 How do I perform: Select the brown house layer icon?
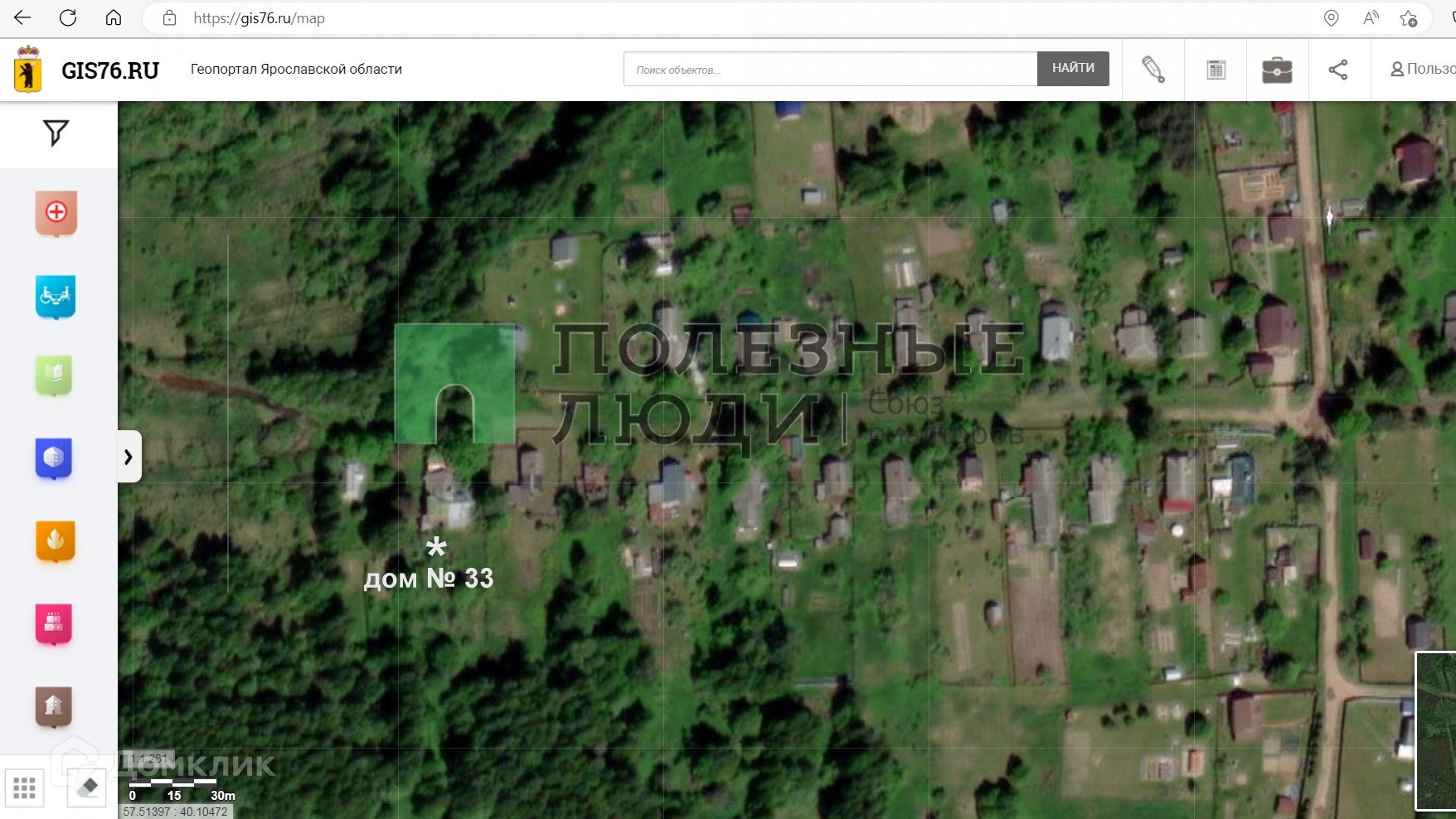[54, 707]
